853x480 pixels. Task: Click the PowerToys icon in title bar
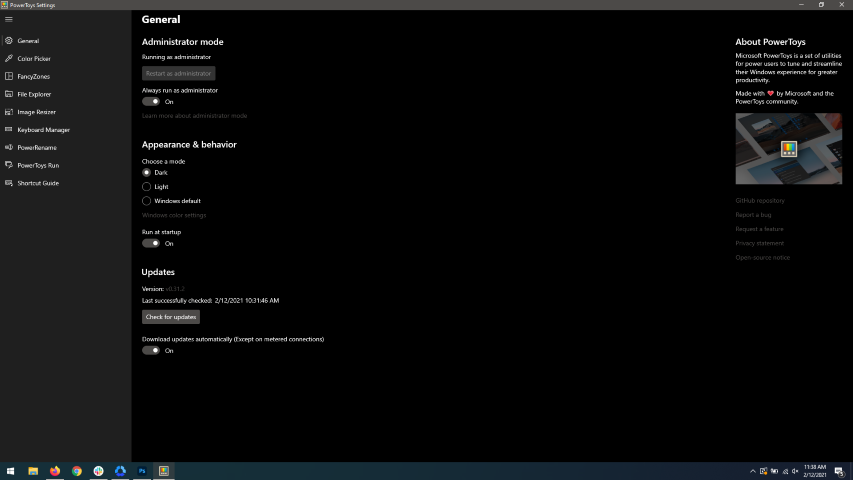[x=4, y=5]
